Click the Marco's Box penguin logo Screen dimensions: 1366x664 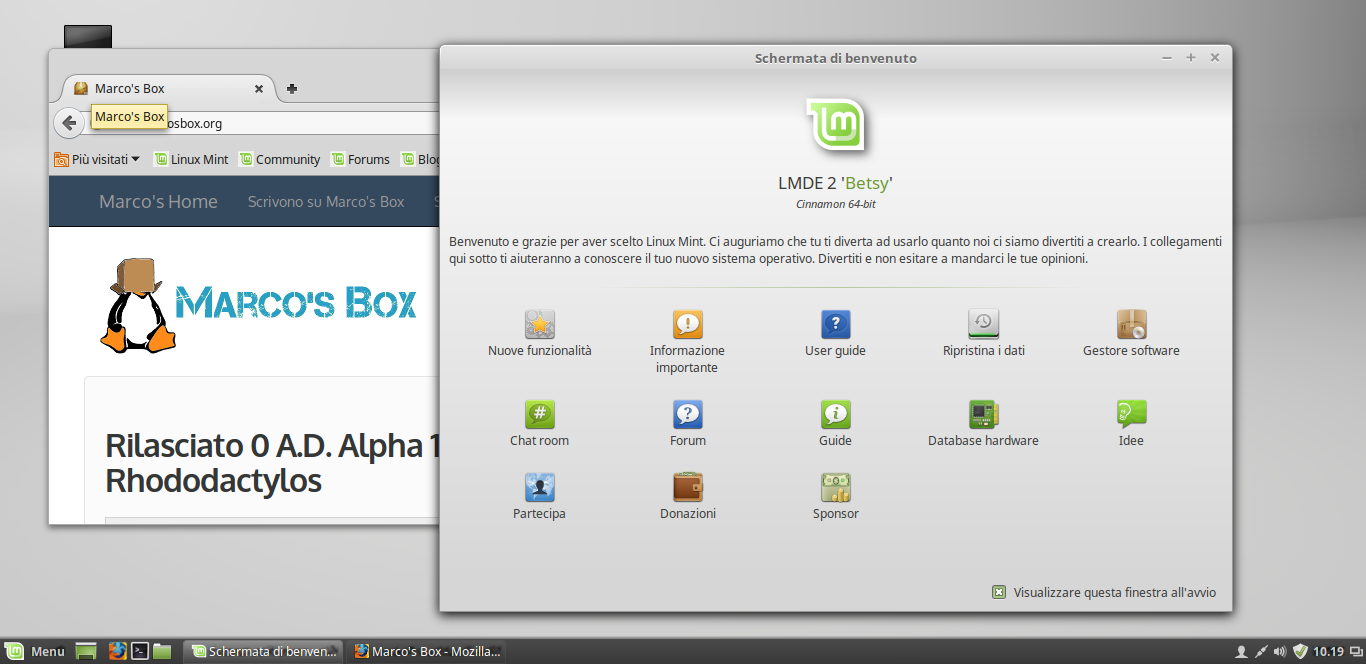(x=259, y=304)
